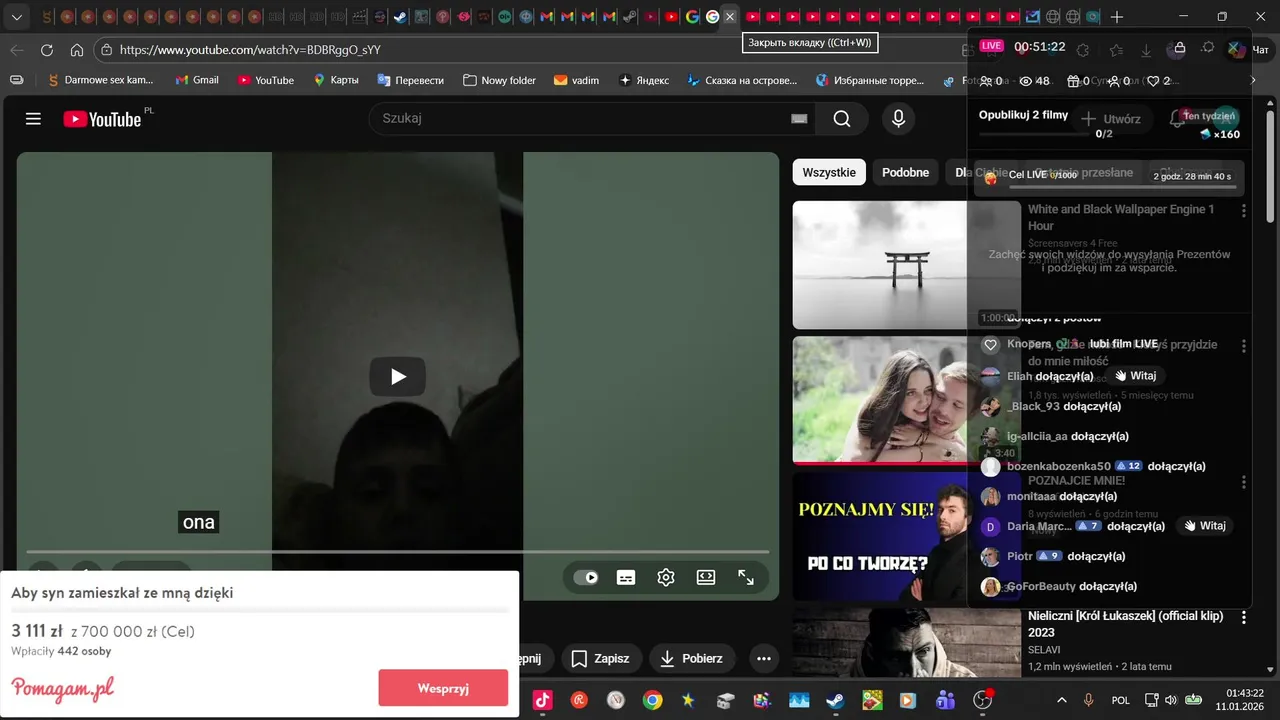The image size is (1280, 720).
Task: Select the Wszystkie filter chip
Action: (x=829, y=172)
